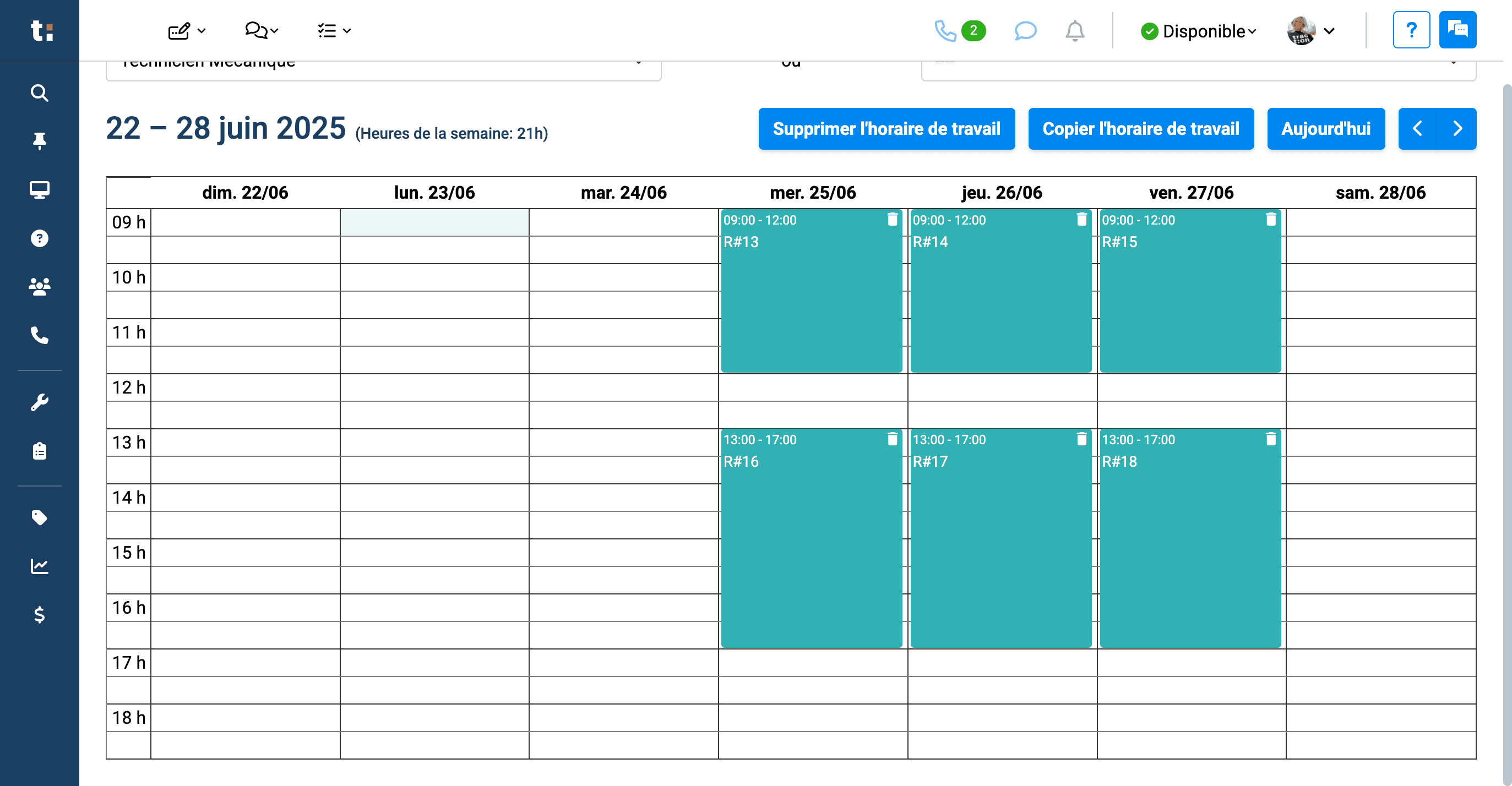Click the lun. 23/06 column header
The width and height of the screenshot is (1512, 786).
coord(434,193)
